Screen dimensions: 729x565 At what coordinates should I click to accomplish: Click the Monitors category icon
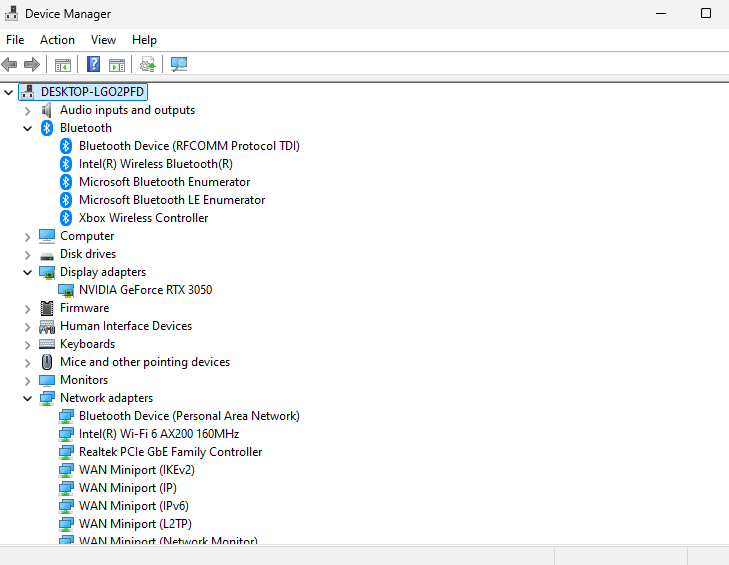tap(47, 380)
